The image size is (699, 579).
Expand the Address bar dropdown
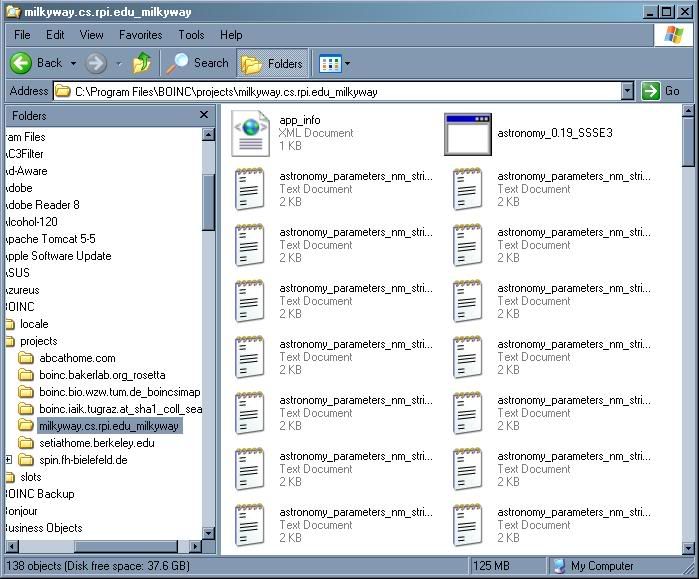[627, 91]
